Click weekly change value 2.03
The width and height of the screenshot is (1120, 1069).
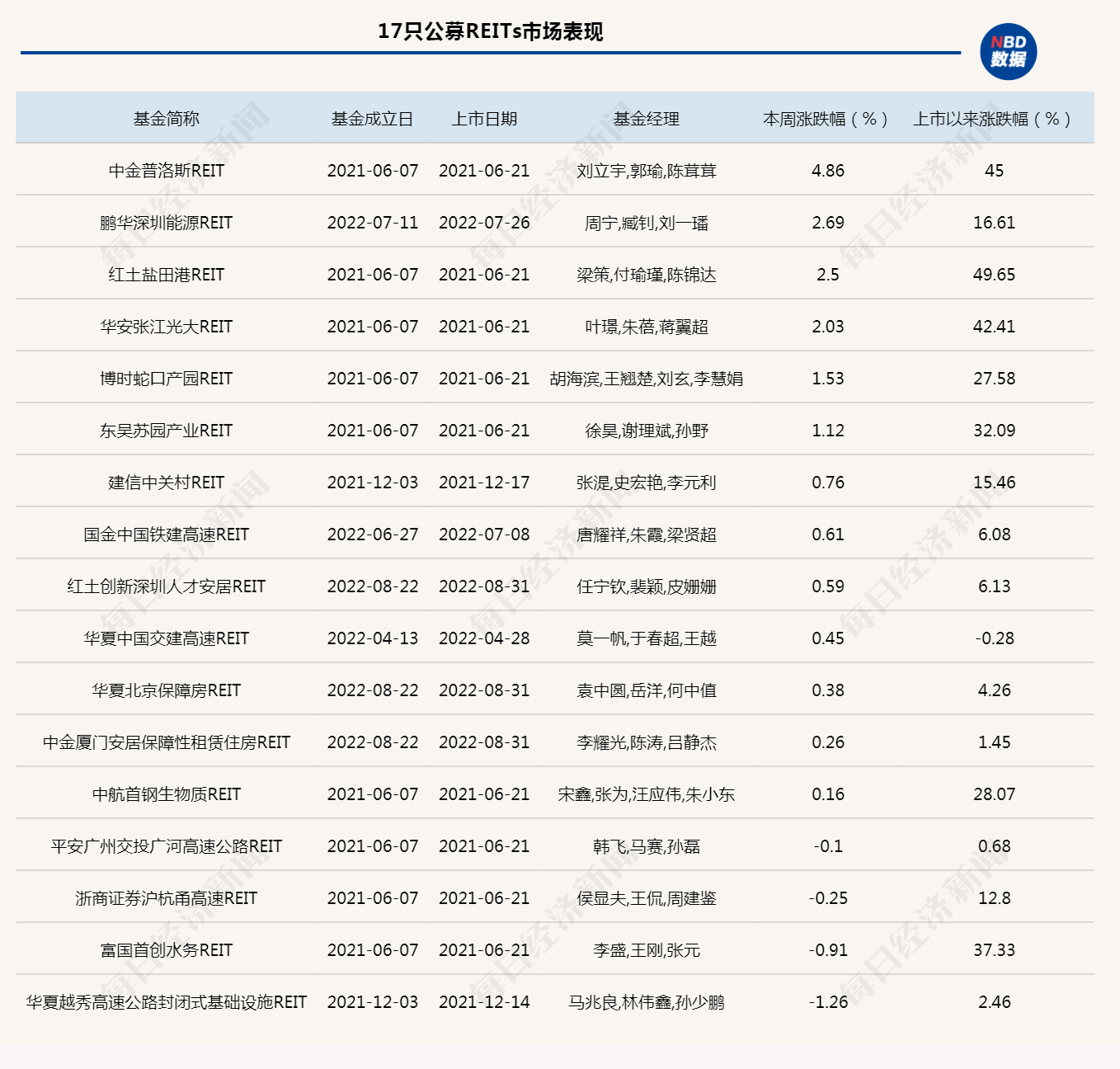coord(828,327)
